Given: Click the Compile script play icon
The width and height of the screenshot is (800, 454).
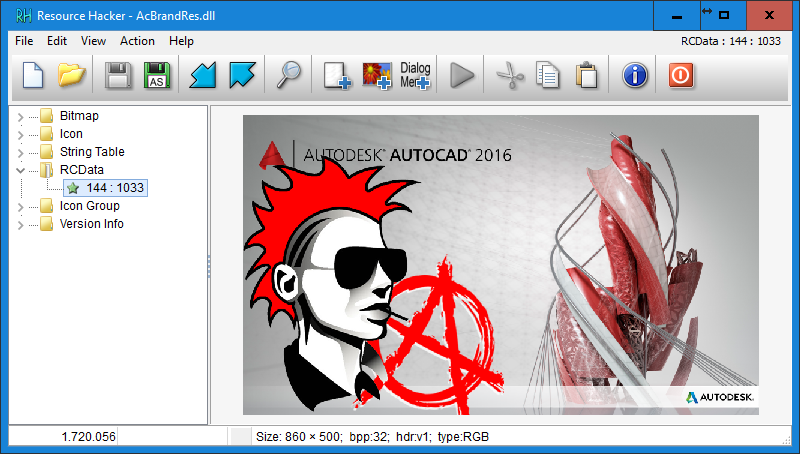Looking at the screenshot, I should [x=462, y=75].
